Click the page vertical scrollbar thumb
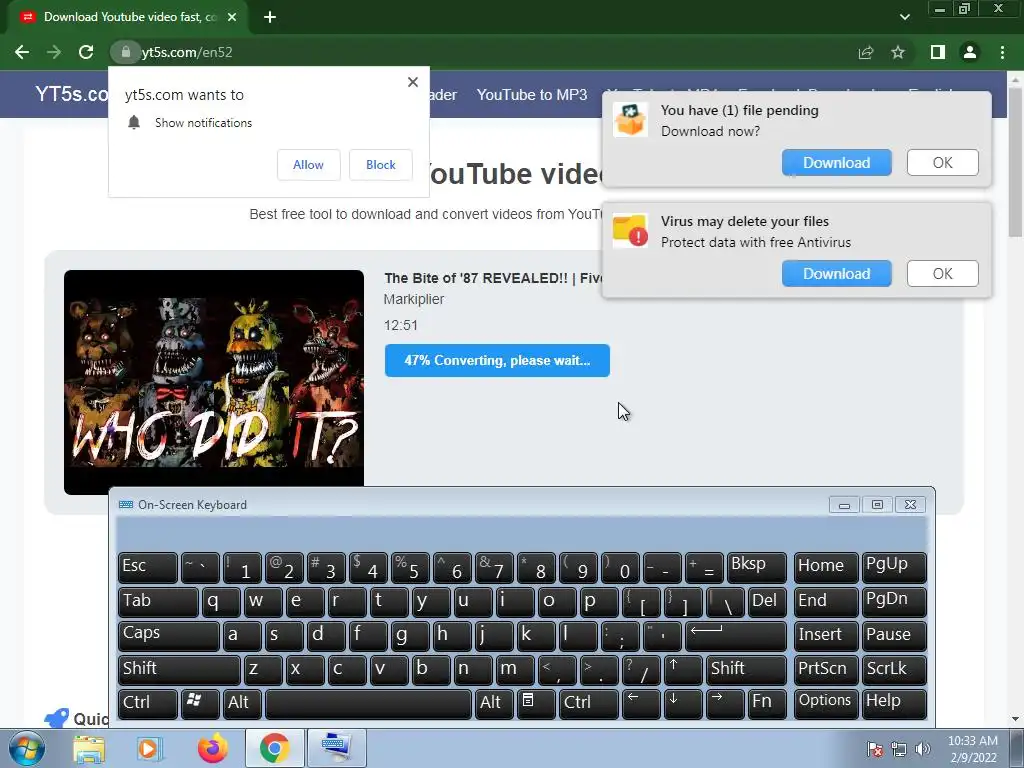Viewport: 1024px width, 768px height. pos(1015,162)
